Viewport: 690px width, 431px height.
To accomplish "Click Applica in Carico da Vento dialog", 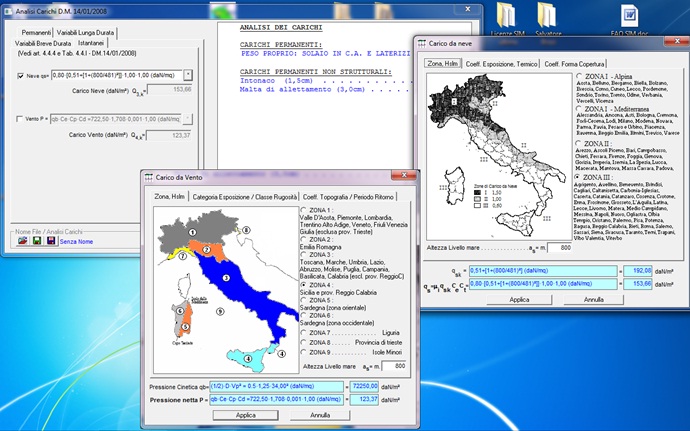I will click(x=246, y=415).
